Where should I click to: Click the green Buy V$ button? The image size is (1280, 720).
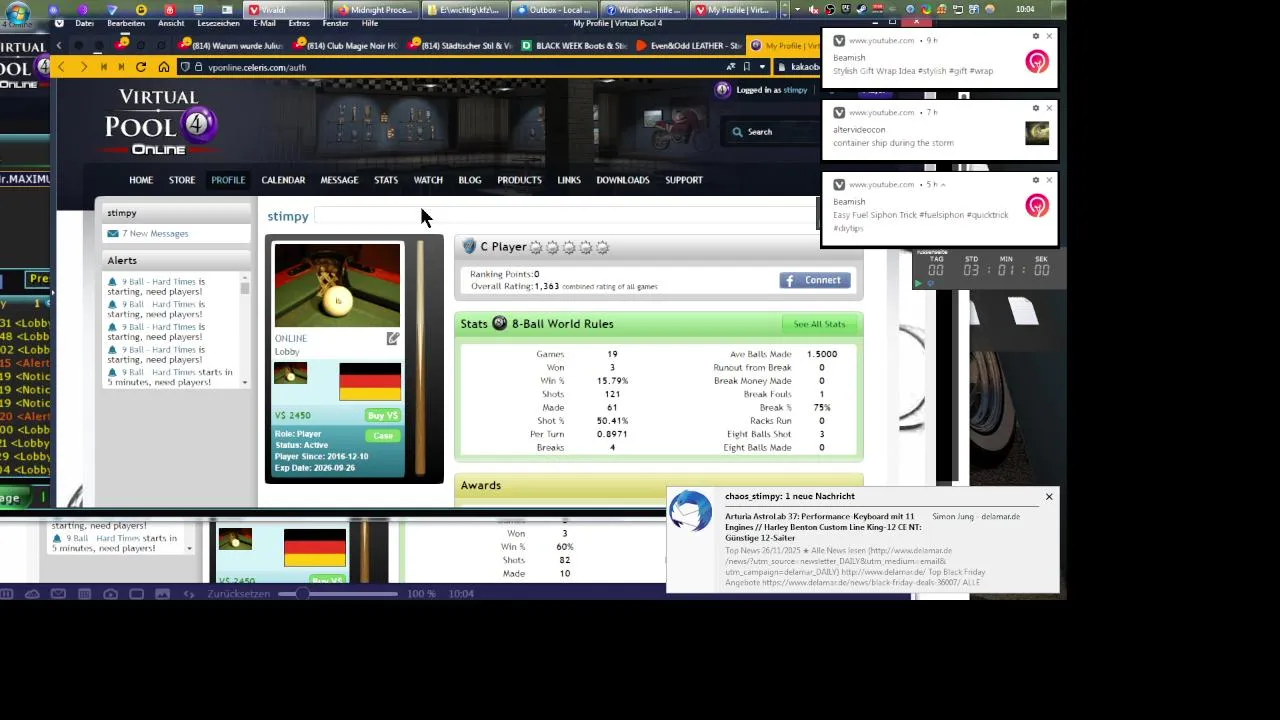pyautogui.click(x=383, y=415)
